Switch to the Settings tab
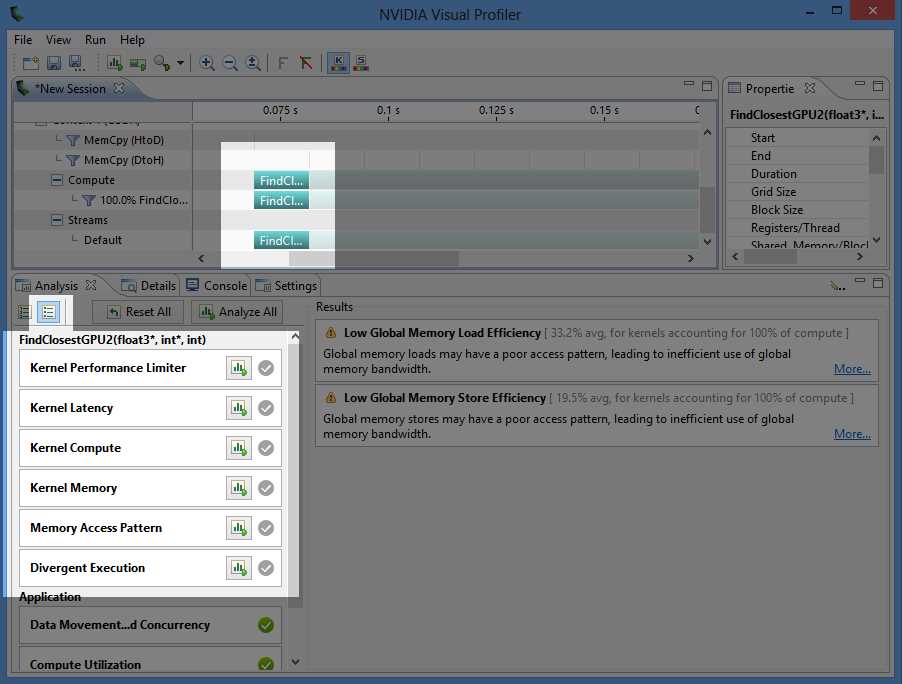The image size is (902, 684). coord(286,286)
